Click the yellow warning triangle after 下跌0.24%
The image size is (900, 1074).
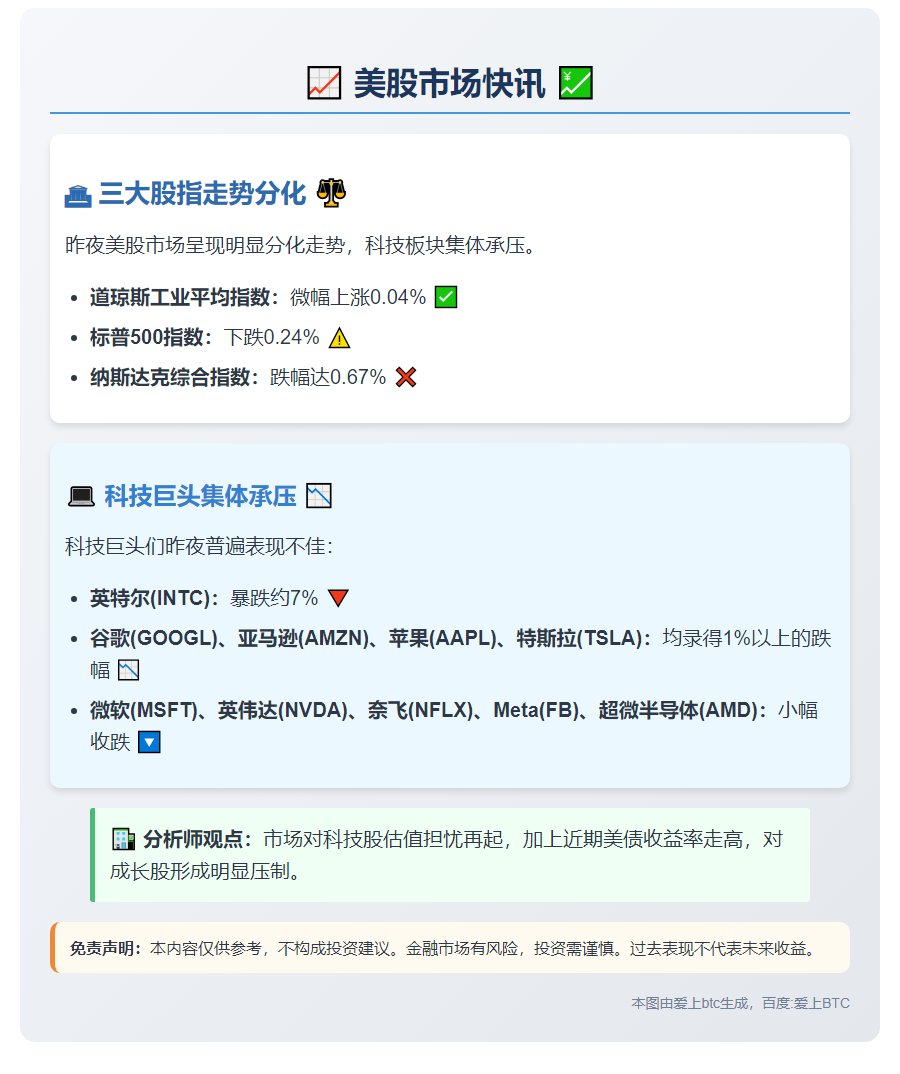coord(340,337)
